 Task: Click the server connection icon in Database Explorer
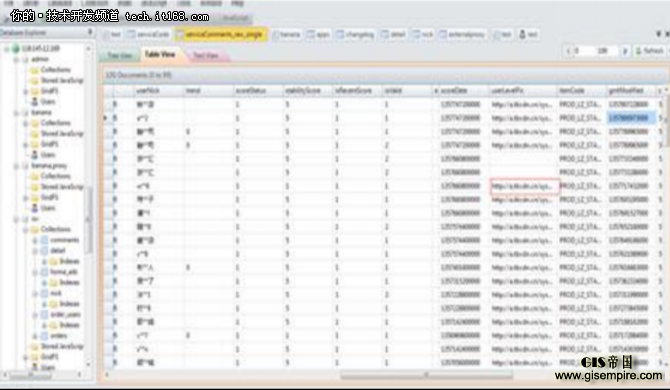tap(16, 48)
